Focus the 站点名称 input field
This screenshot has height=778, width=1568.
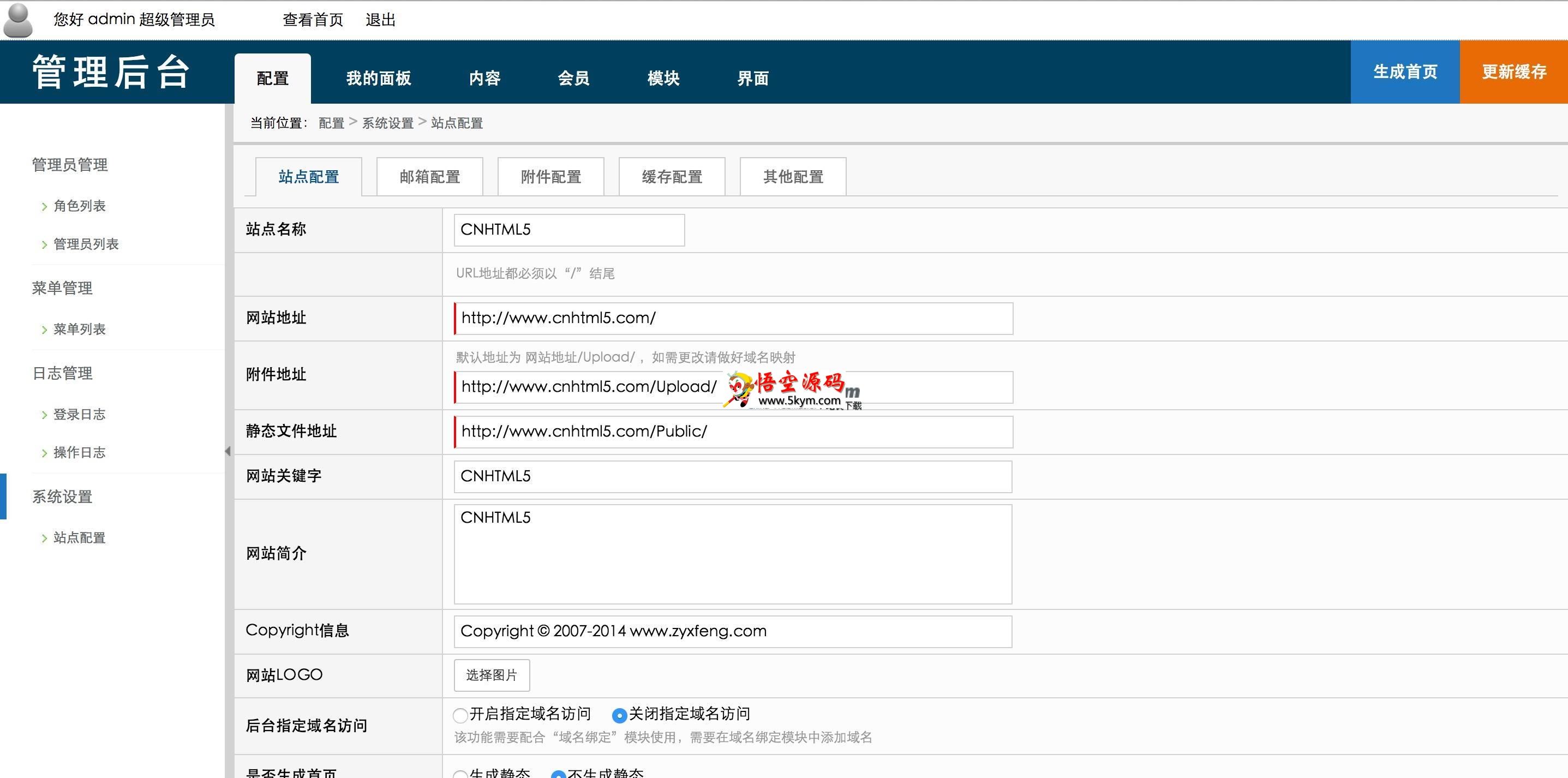pyautogui.click(x=569, y=230)
